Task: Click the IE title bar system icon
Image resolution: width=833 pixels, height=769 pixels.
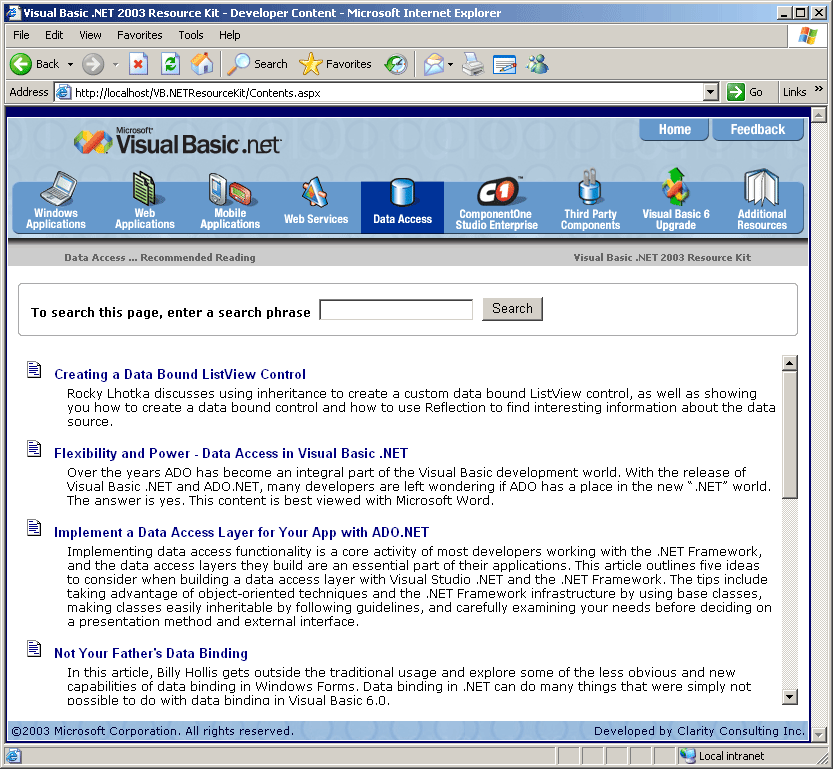Action: pyautogui.click(x=13, y=13)
